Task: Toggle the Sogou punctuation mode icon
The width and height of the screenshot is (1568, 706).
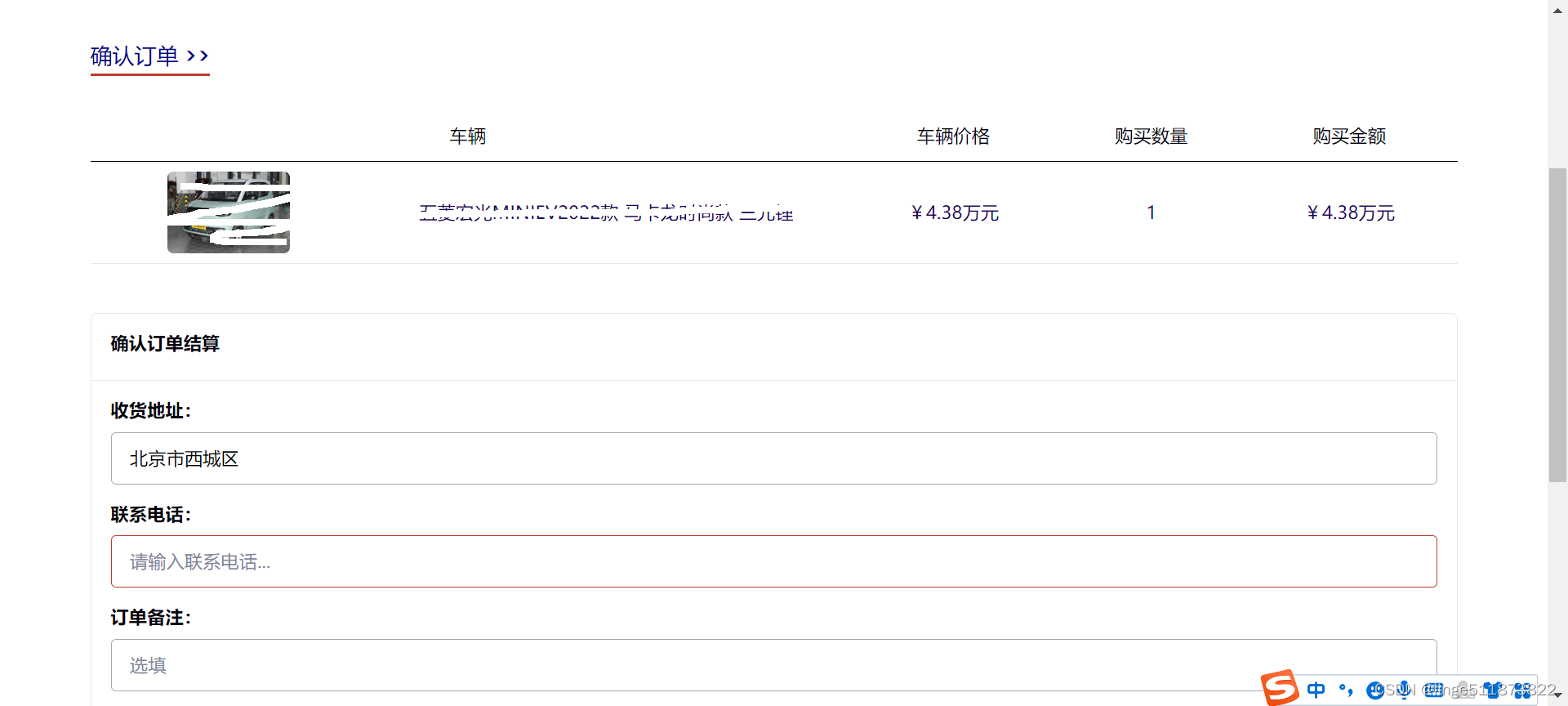Action: pyautogui.click(x=1346, y=690)
